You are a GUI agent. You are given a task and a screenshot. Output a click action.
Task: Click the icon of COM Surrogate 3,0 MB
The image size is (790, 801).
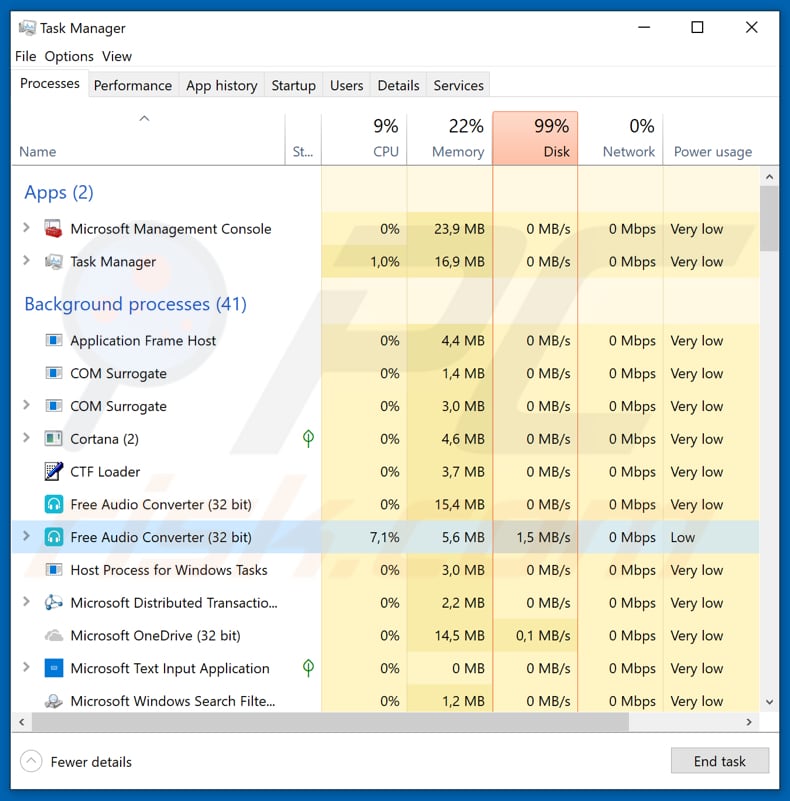pos(53,406)
